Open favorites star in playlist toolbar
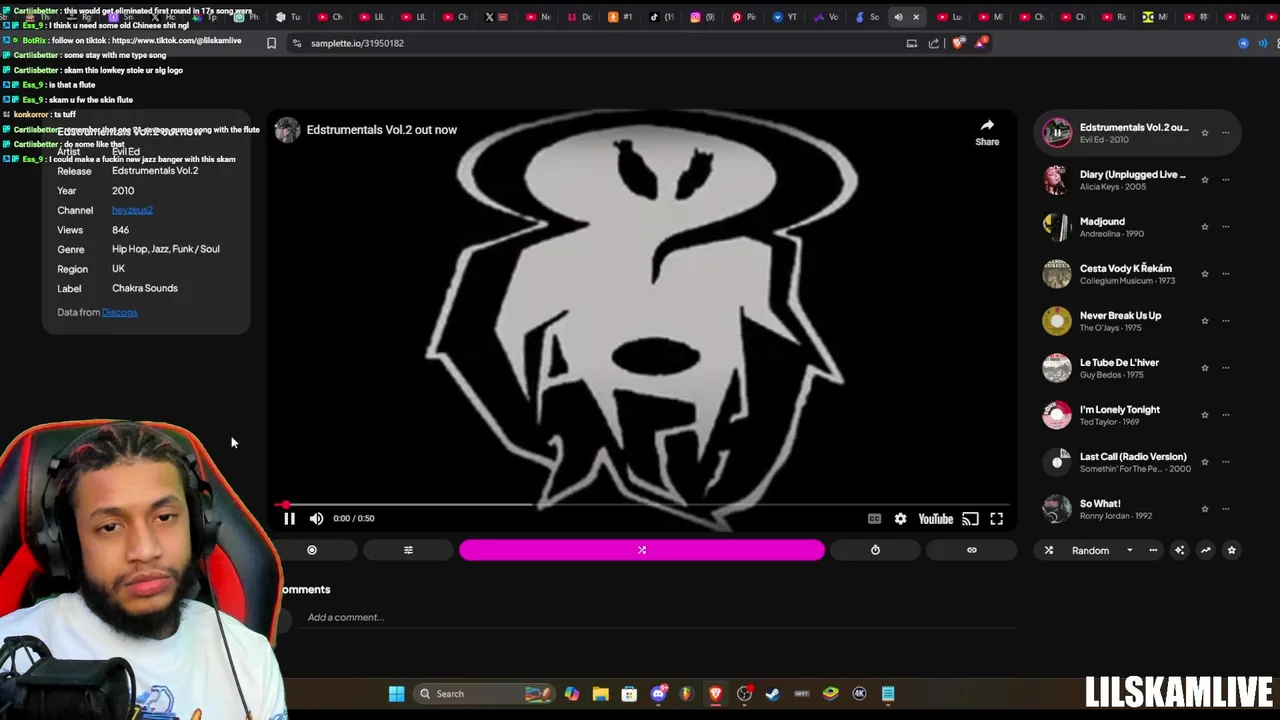The image size is (1280, 720). pos(1231,550)
